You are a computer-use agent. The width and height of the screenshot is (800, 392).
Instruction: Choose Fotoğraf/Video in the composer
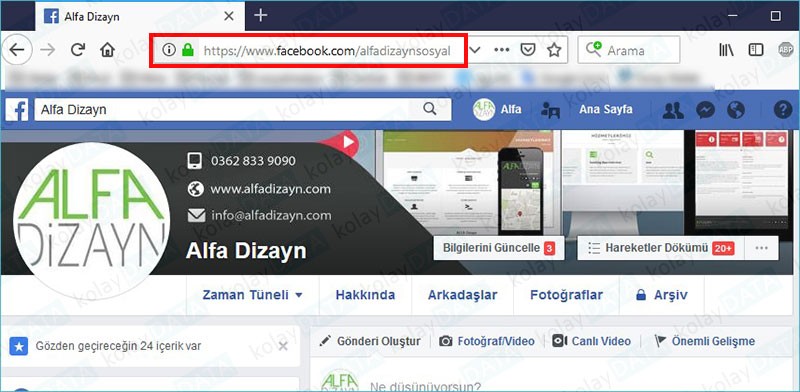click(487, 341)
